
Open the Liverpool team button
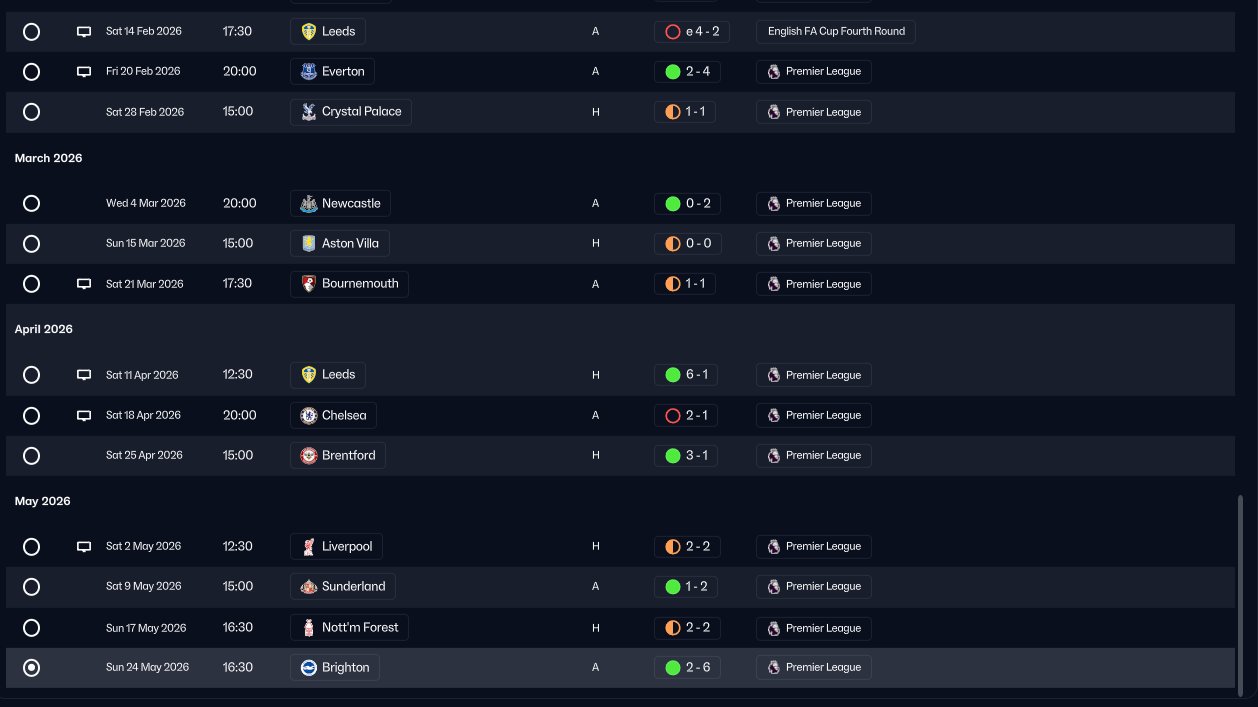click(336, 547)
